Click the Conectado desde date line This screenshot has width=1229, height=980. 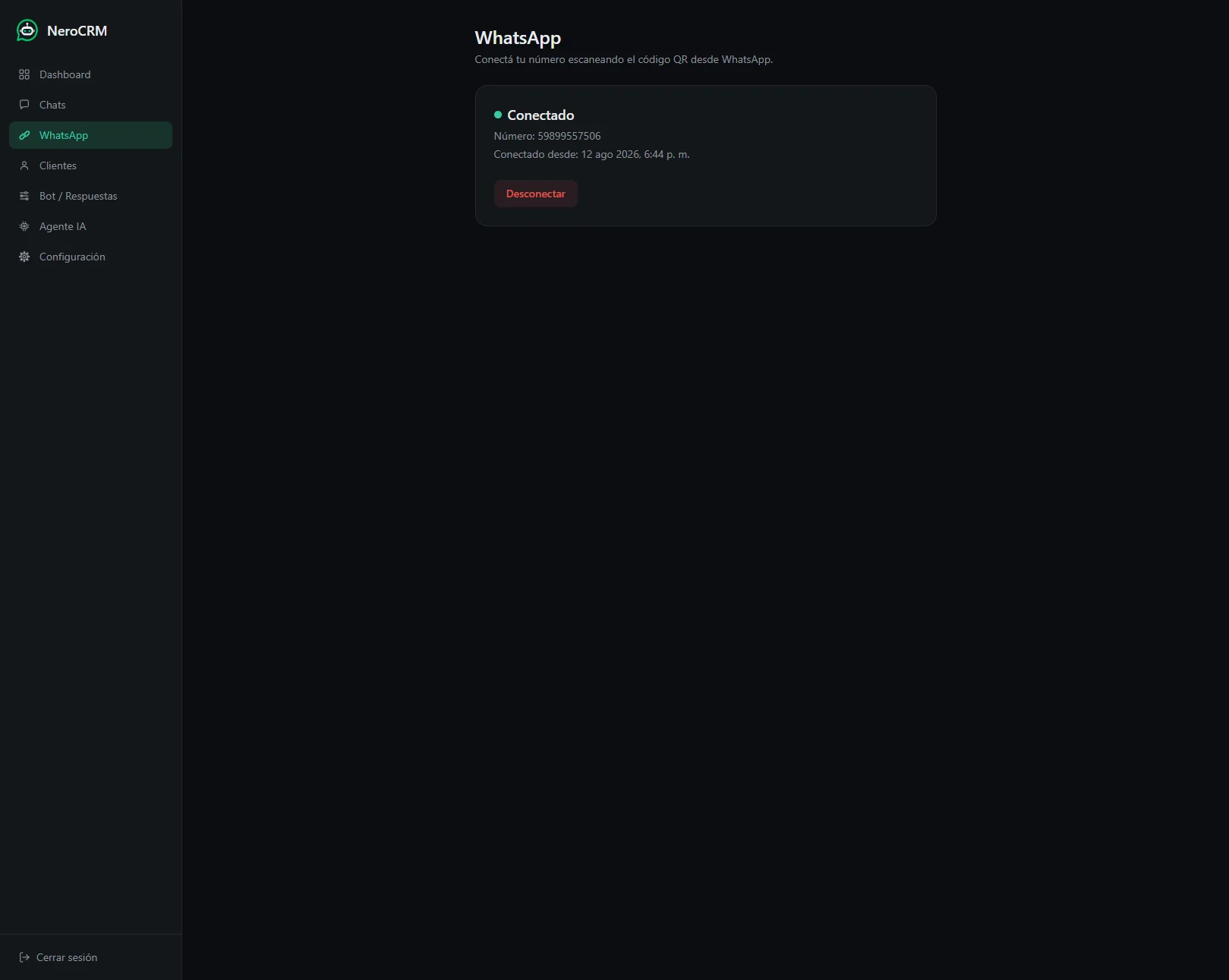pyautogui.click(x=592, y=154)
